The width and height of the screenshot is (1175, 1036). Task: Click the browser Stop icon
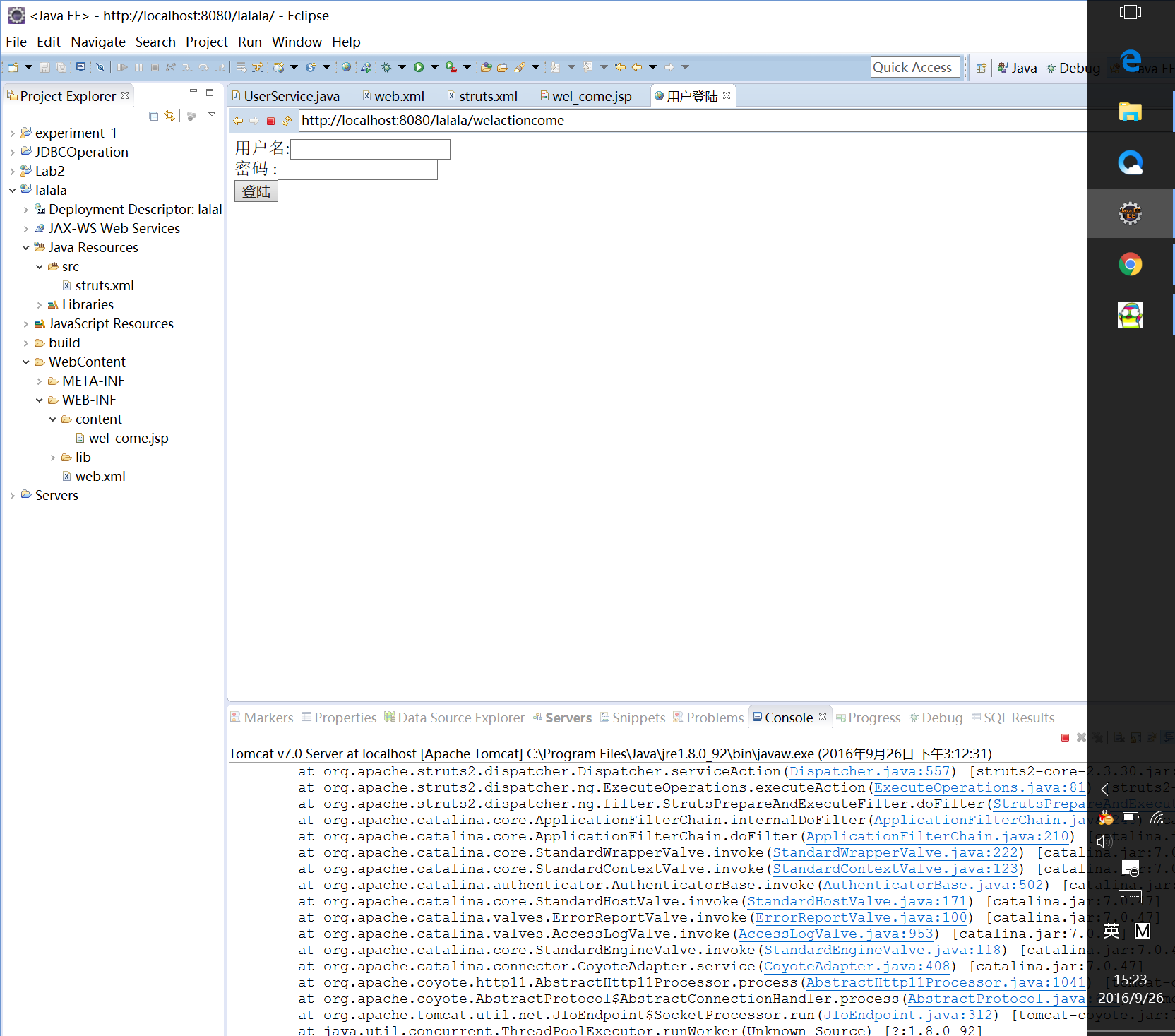coord(270,121)
